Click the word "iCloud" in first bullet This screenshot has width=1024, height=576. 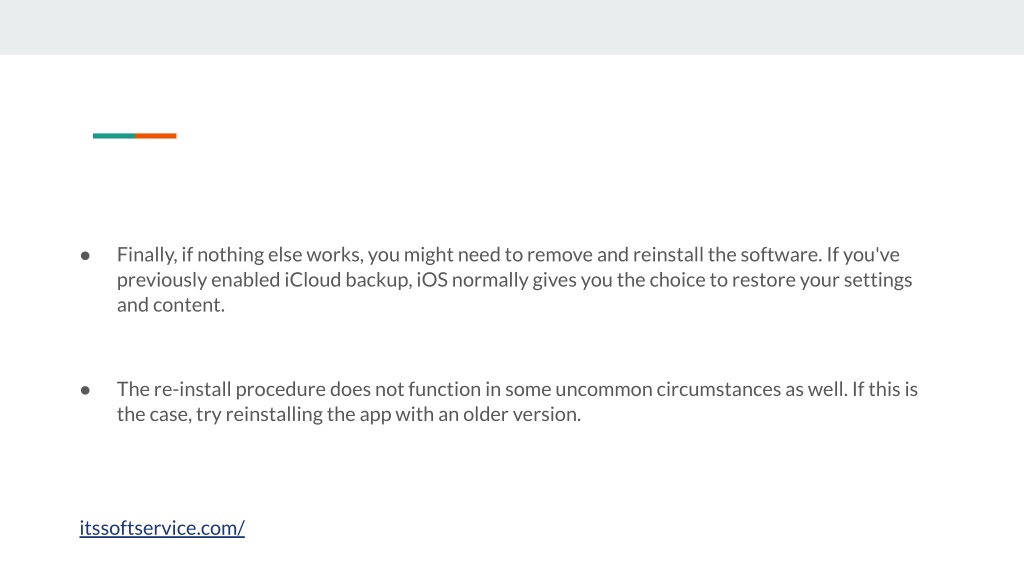point(312,280)
